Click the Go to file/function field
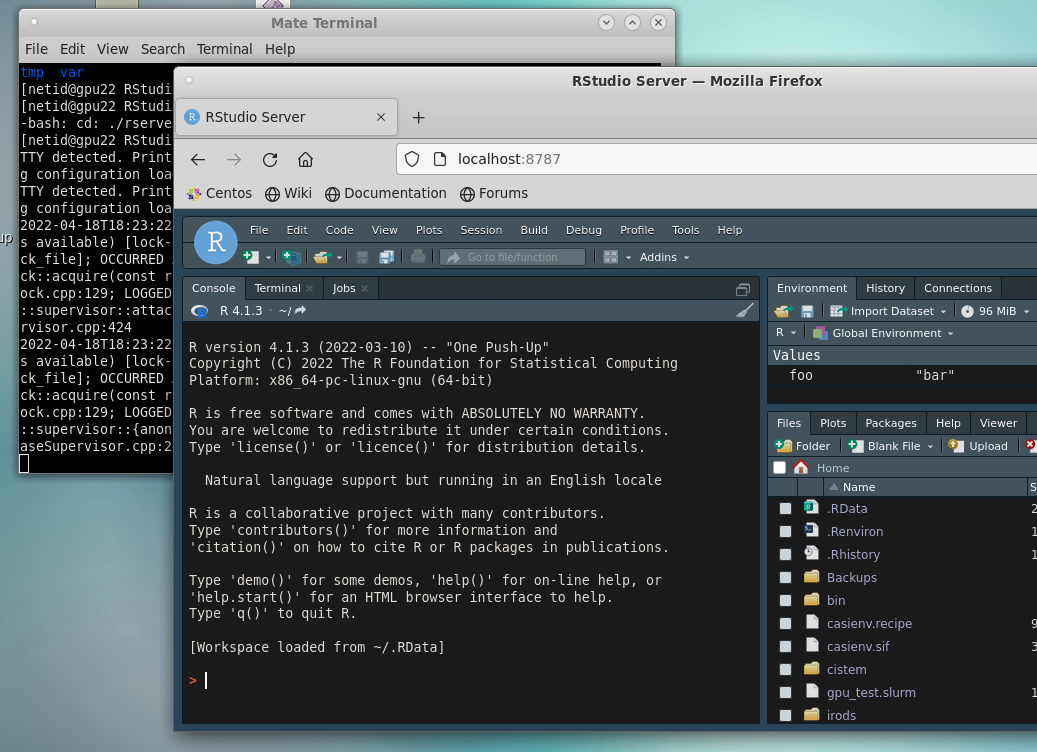This screenshot has width=1037, height=752. 513,257
